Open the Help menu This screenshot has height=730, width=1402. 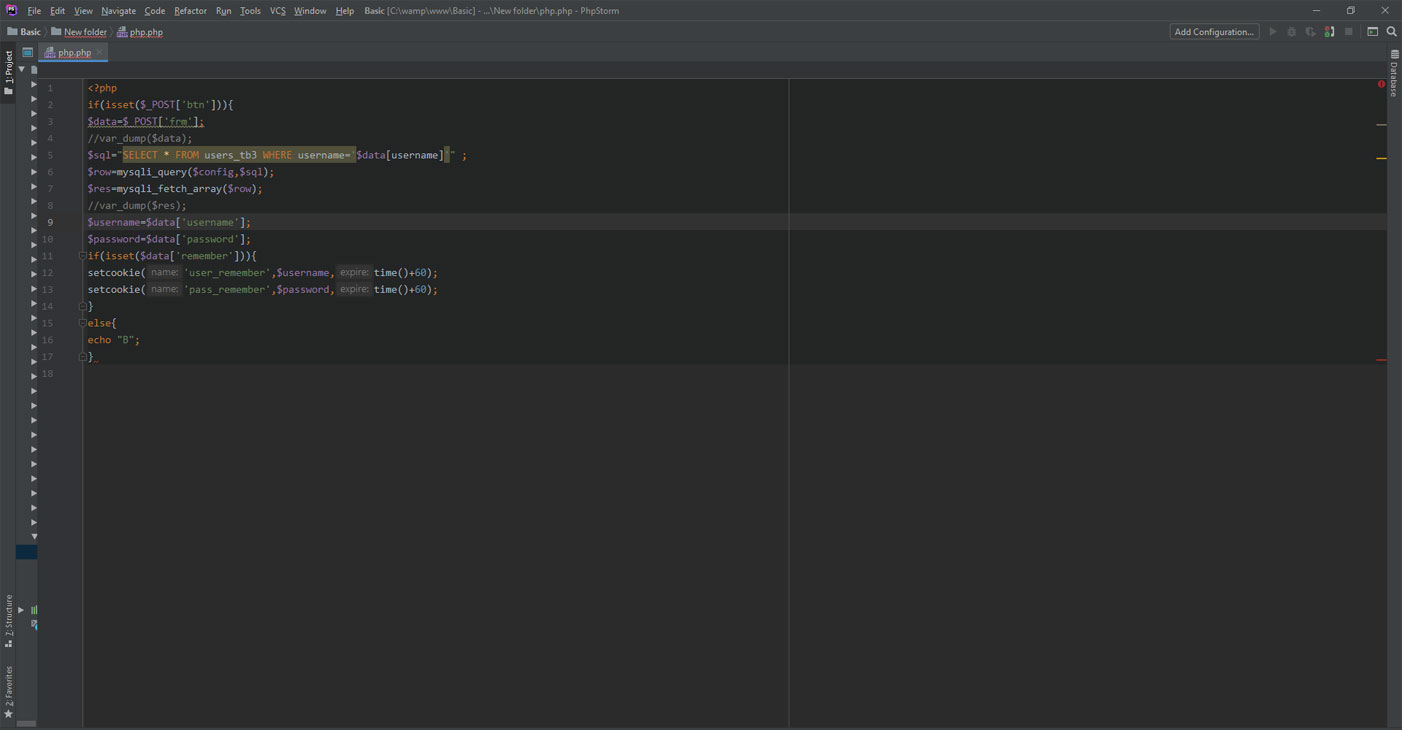pyautogui.click(x=345, y=11)
